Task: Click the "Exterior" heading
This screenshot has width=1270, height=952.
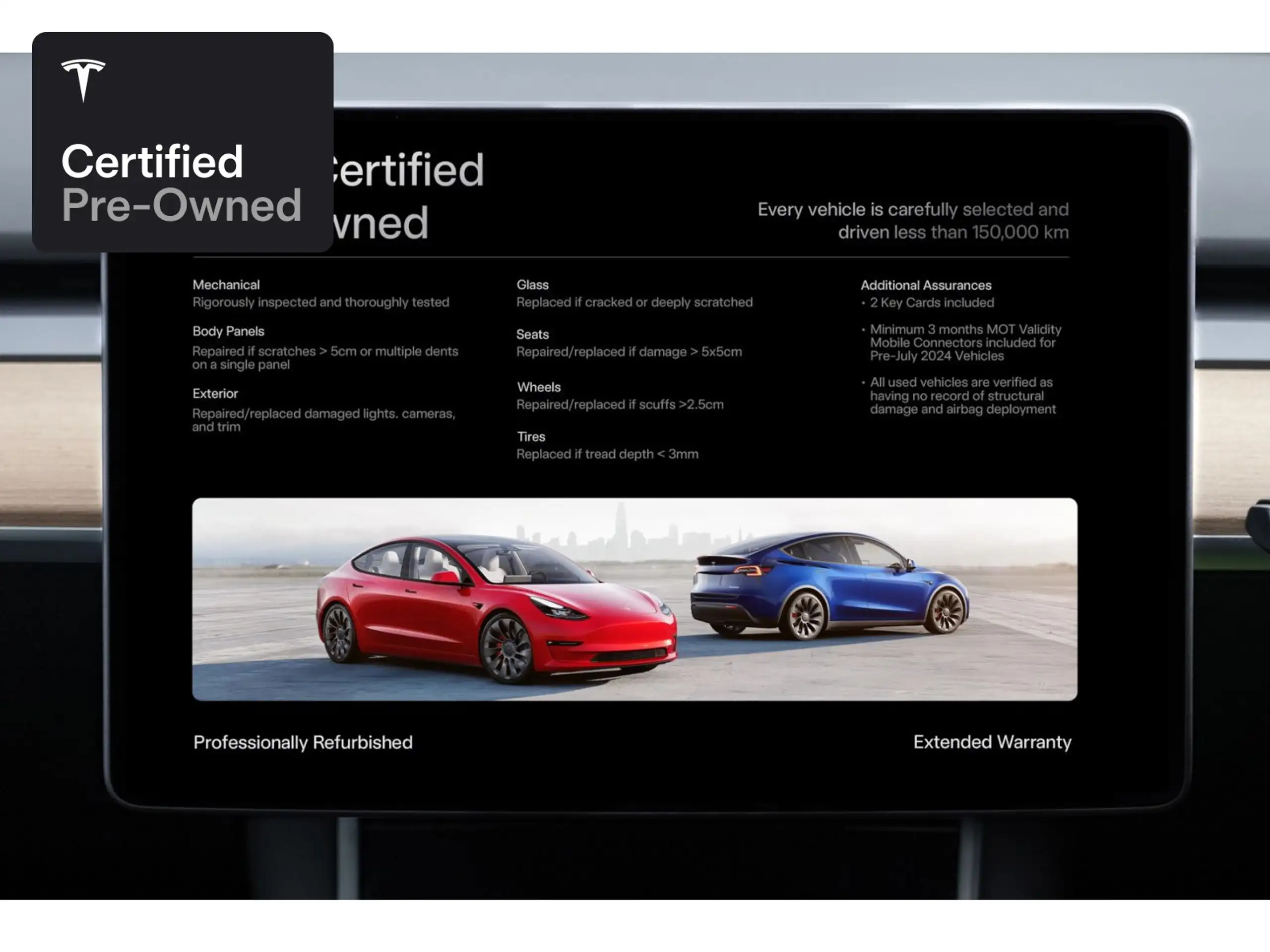Action: pos(215,394)
